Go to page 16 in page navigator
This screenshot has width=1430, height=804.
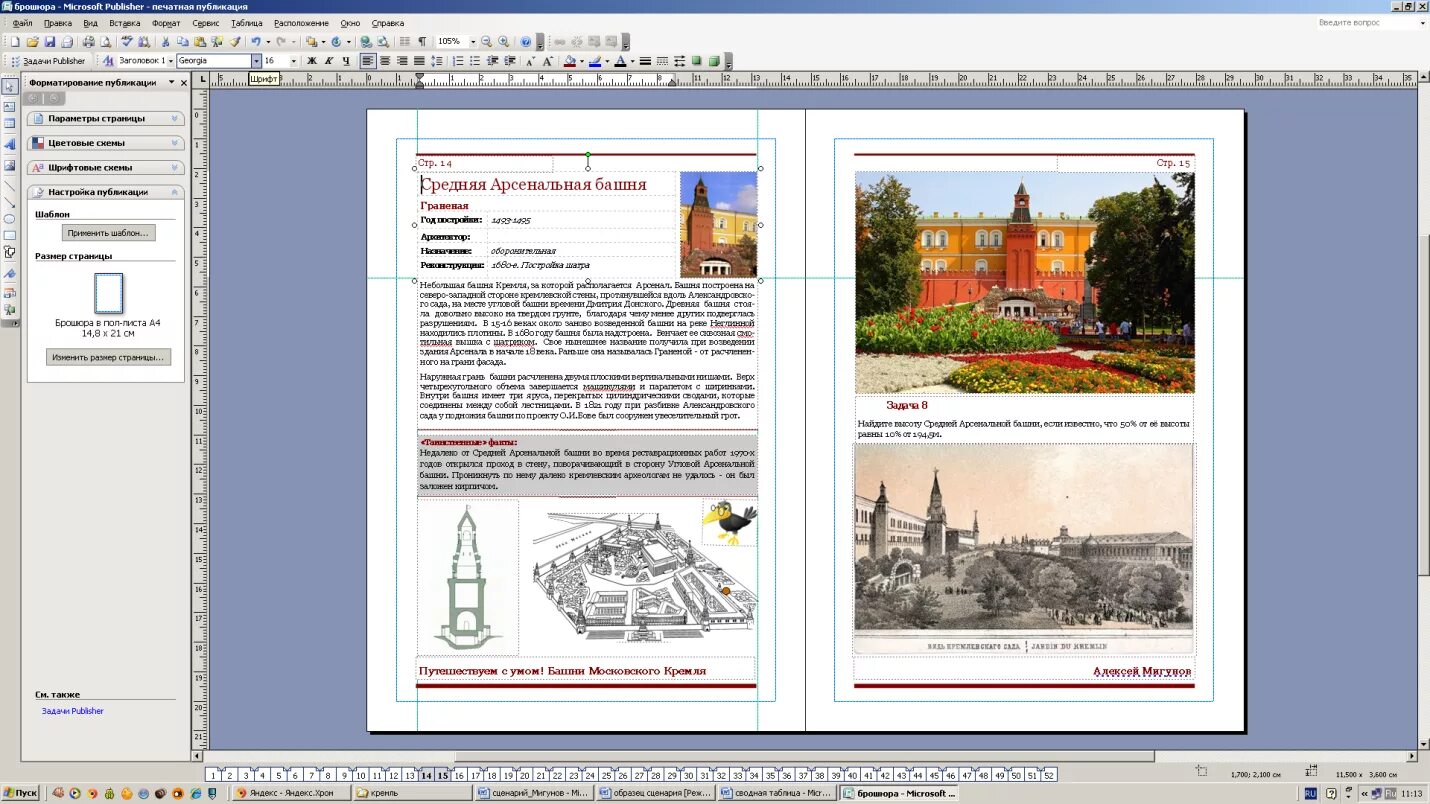coord(459,775)
